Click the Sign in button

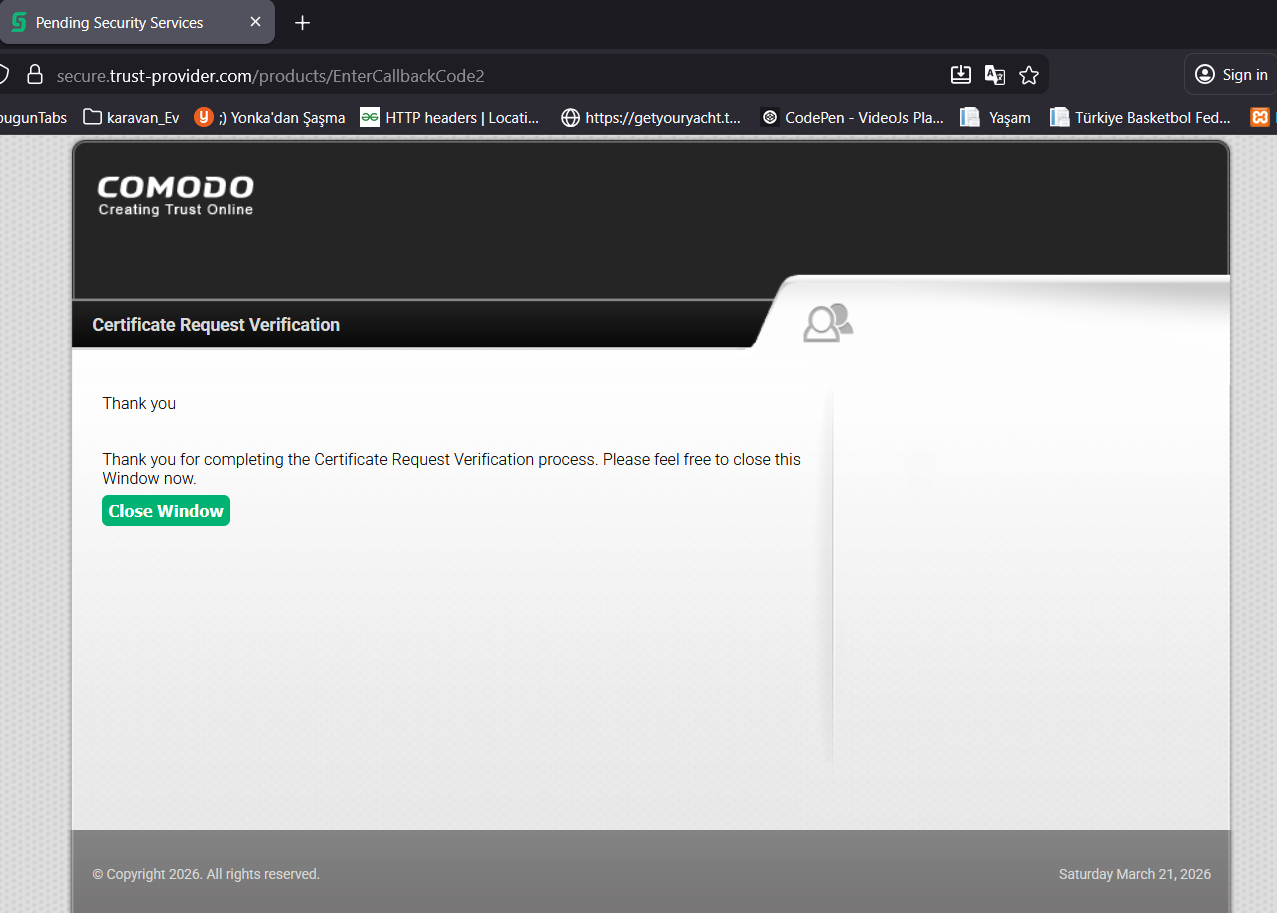coord(1231,75)
